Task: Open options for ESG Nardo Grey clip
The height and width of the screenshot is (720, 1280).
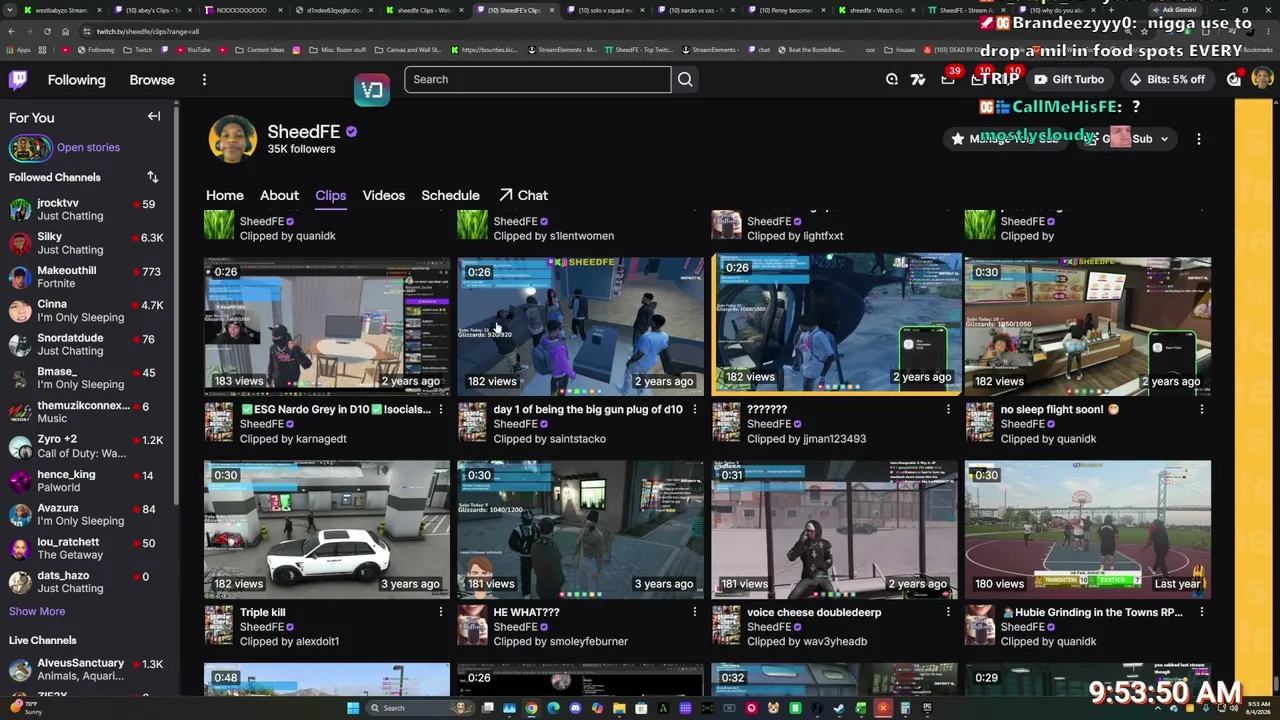Action: pos(441,409)
